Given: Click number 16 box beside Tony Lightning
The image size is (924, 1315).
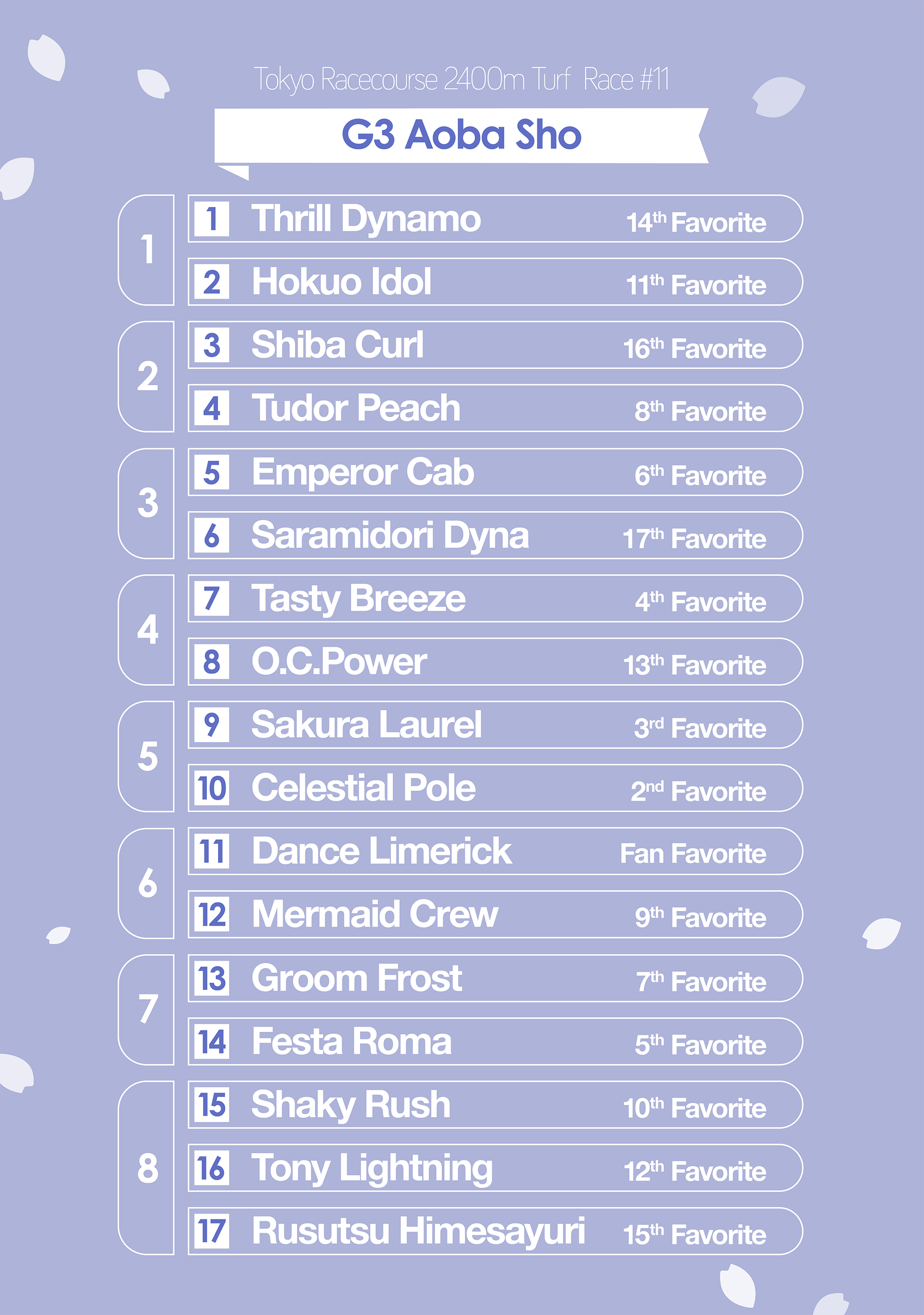Looking at the screenshot, I should coord(212,1168).
